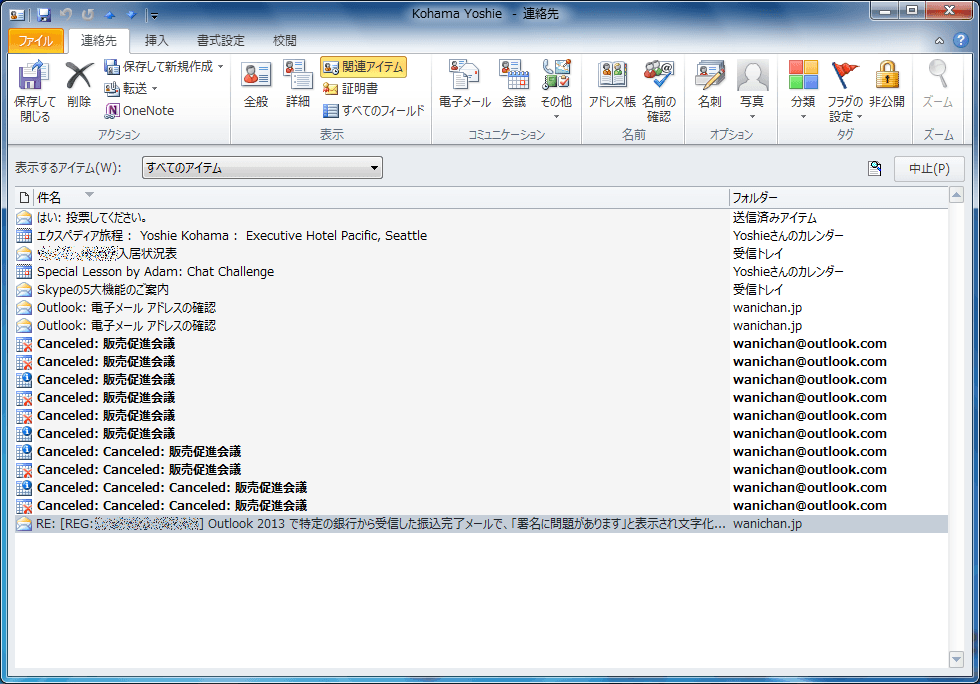Open the Certificates (証明書) view
980x684 pixels.
click(351, 89)
